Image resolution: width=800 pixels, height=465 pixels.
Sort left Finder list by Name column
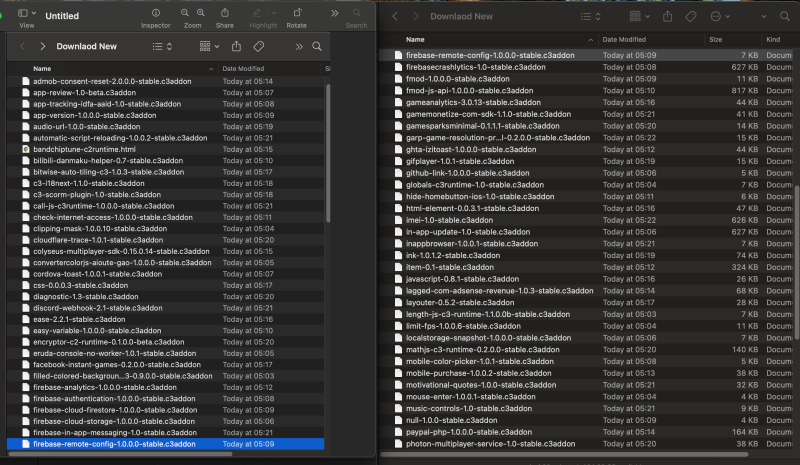(42, 68)
